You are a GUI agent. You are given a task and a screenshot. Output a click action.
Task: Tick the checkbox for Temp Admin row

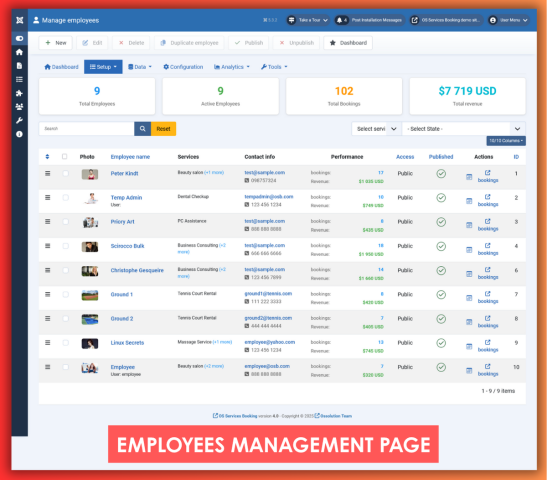[x=66, y=198]
